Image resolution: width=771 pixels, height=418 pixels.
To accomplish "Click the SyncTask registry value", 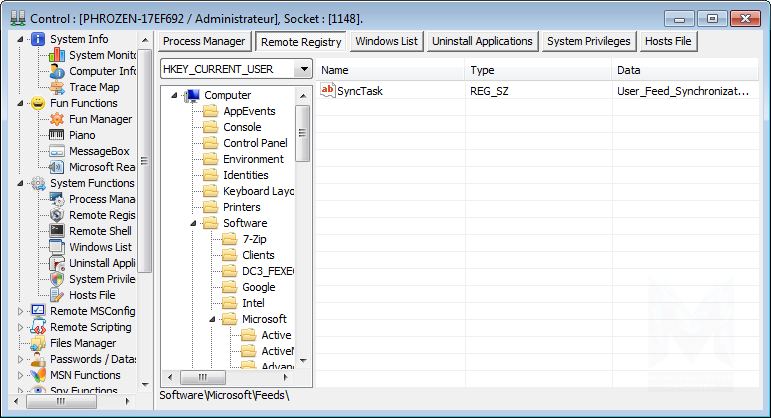I will pyautogui.click(x=359, y=91).
